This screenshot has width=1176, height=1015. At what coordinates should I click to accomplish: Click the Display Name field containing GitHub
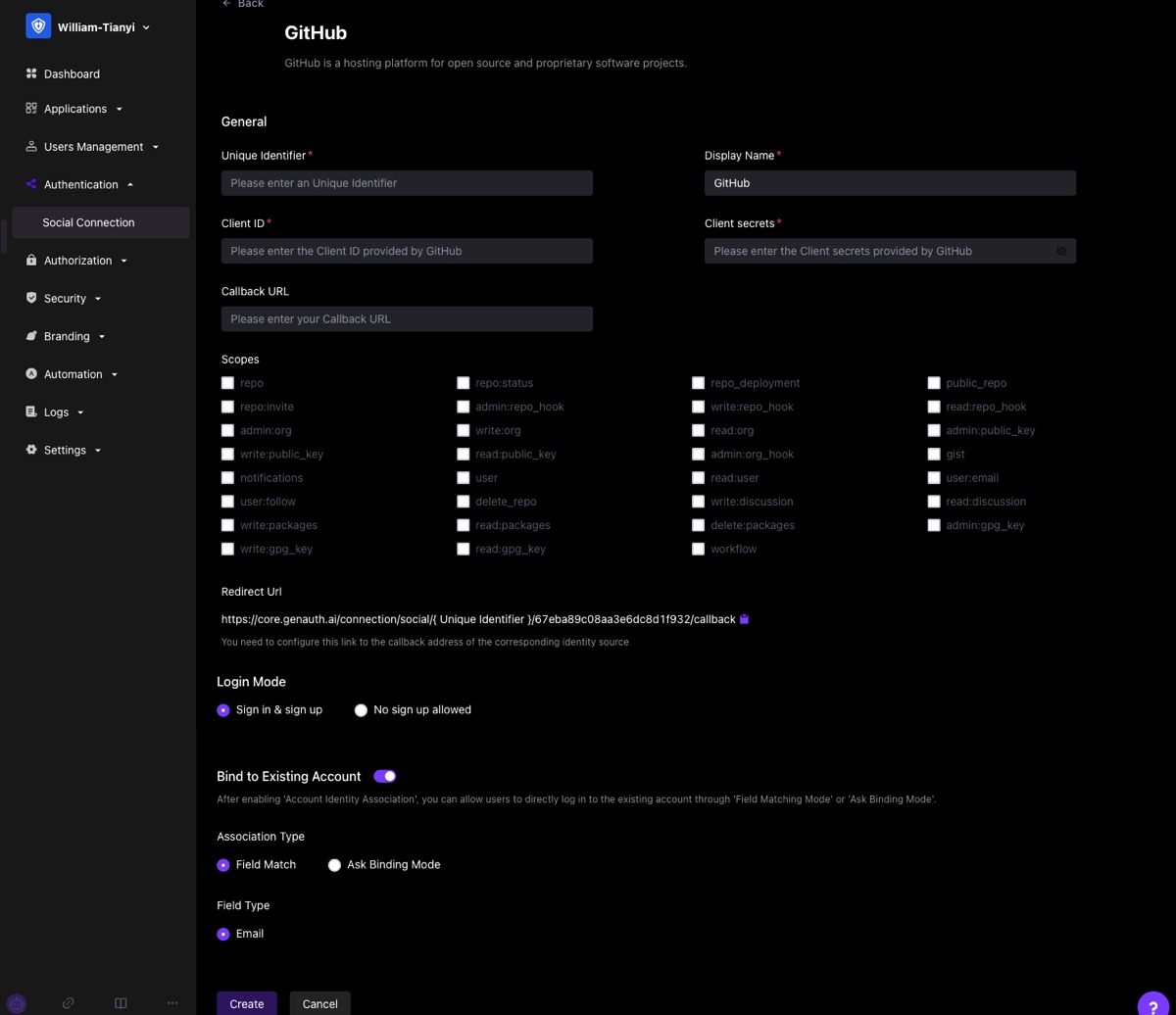(890, 183)
